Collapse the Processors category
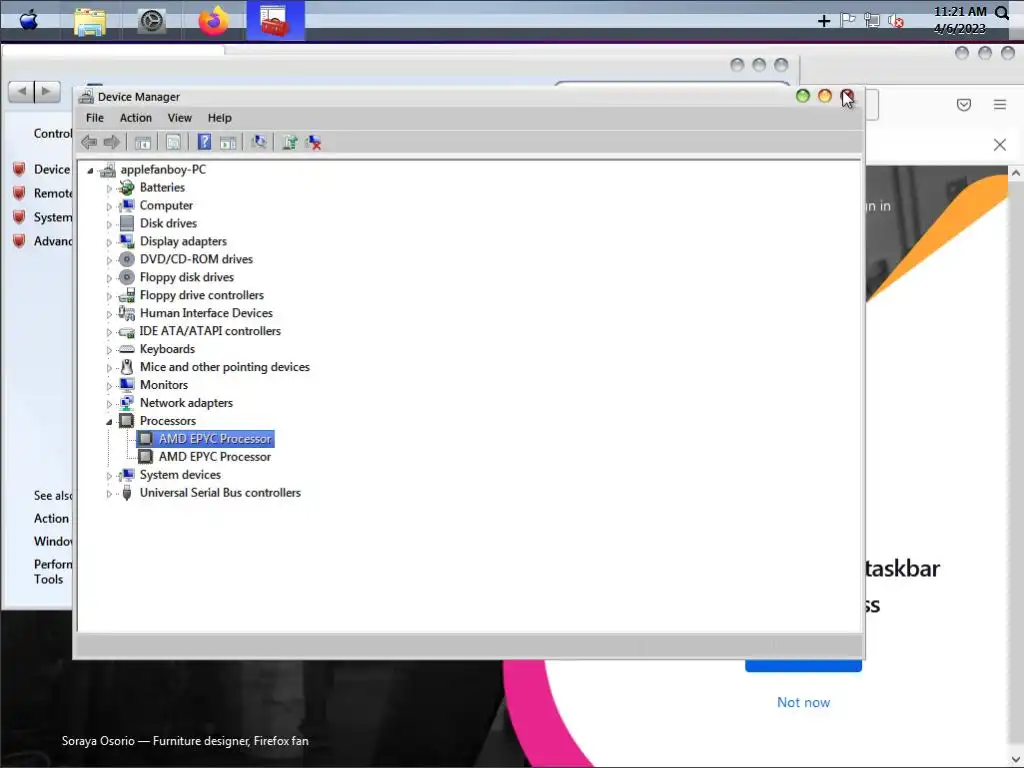1024x768 pixels. coord(109,422)
